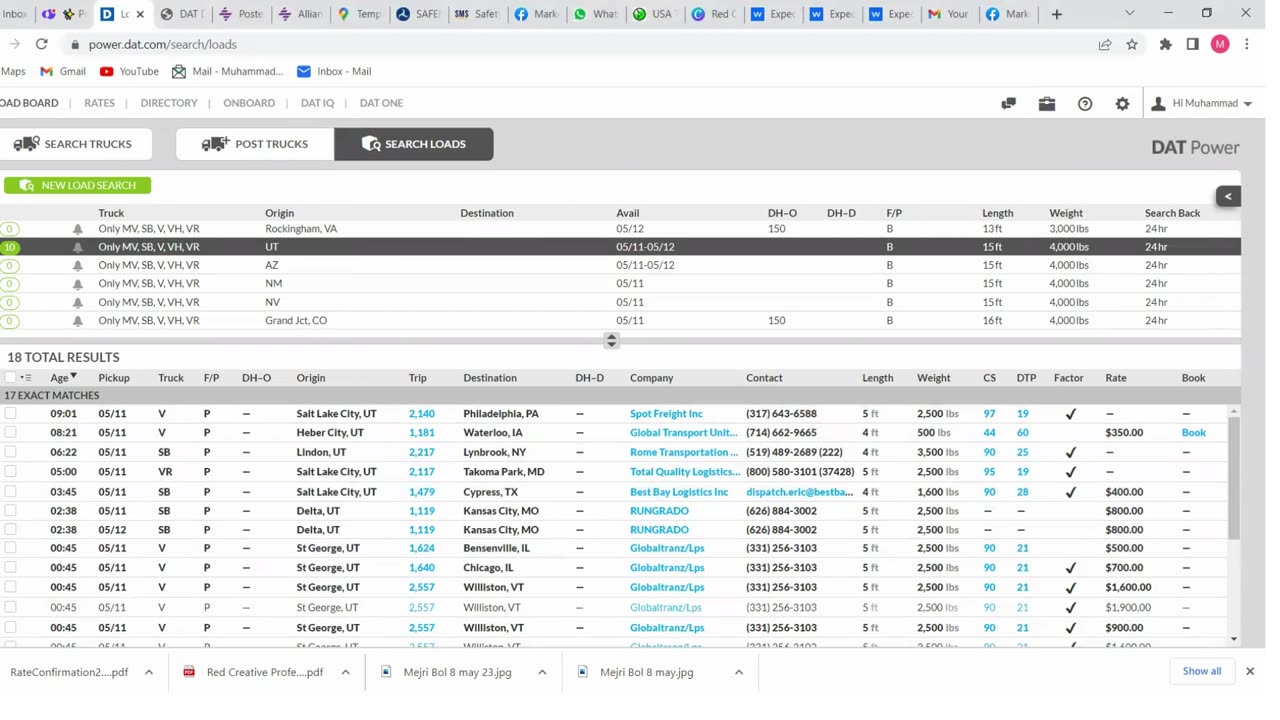Click the results list vertical scrollbar
This screenshot has width=1280, height=720.
(x=1233, y=478)
